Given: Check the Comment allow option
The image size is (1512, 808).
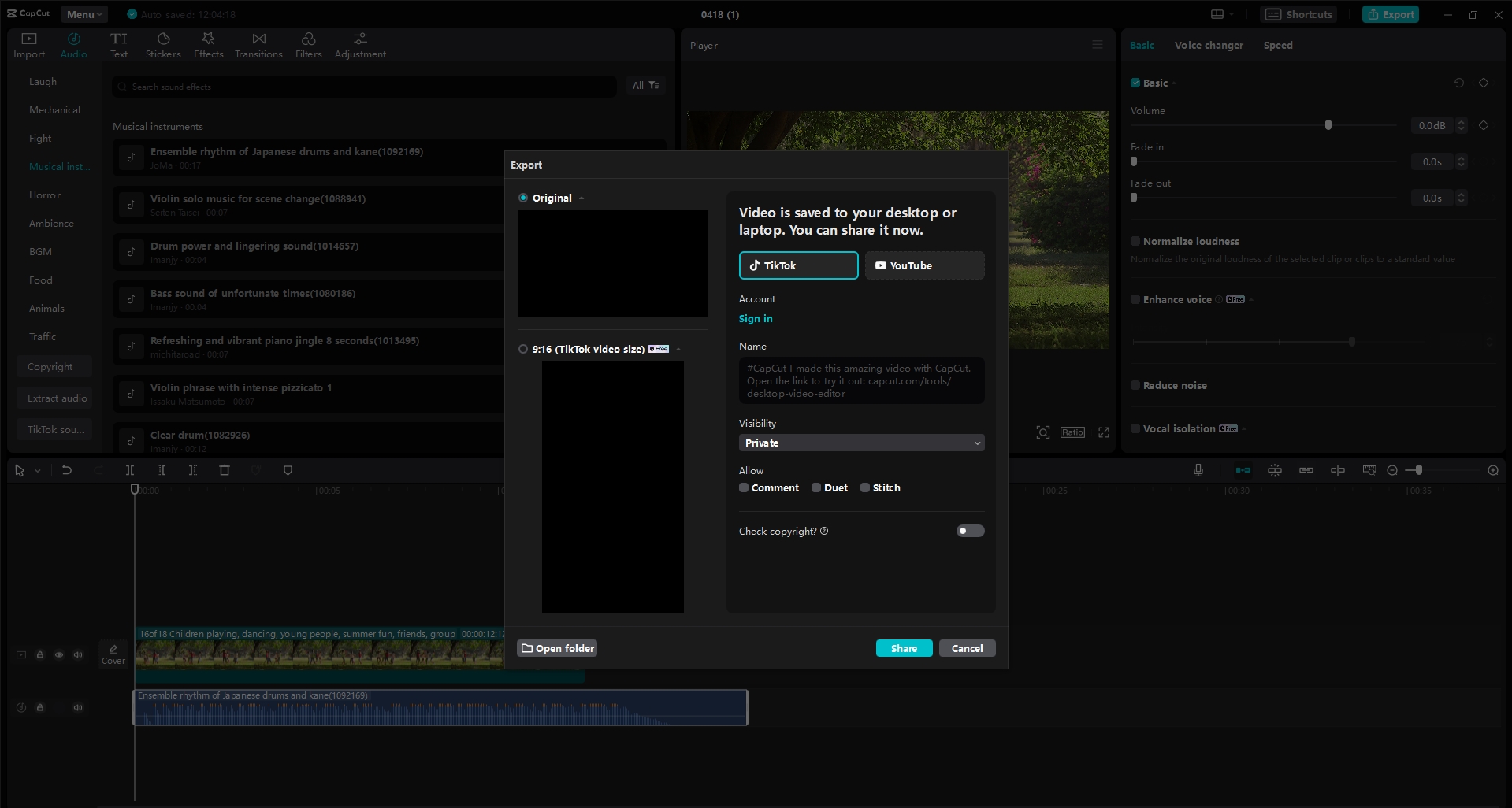Looking at the screenshot, I should pyautogui.click(x=743, y=487).
